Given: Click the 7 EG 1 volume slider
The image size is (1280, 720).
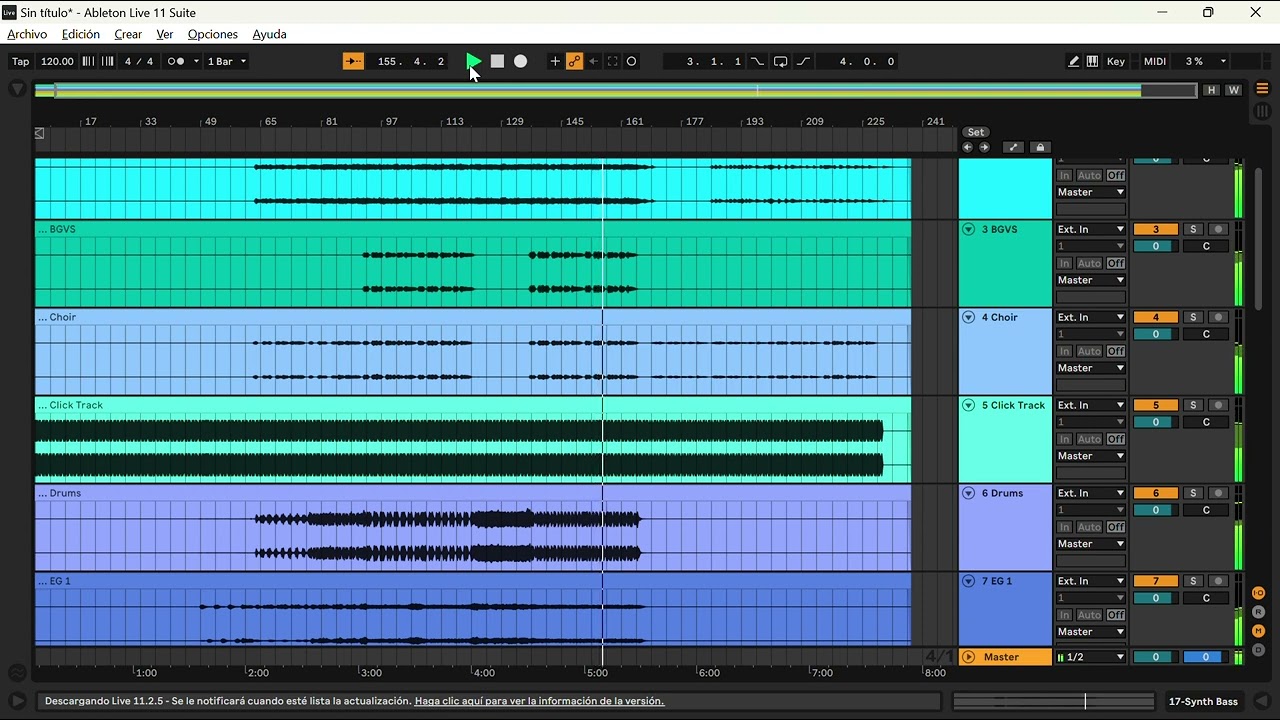Looking at the screenshot, I should [x=1156, y=598].
